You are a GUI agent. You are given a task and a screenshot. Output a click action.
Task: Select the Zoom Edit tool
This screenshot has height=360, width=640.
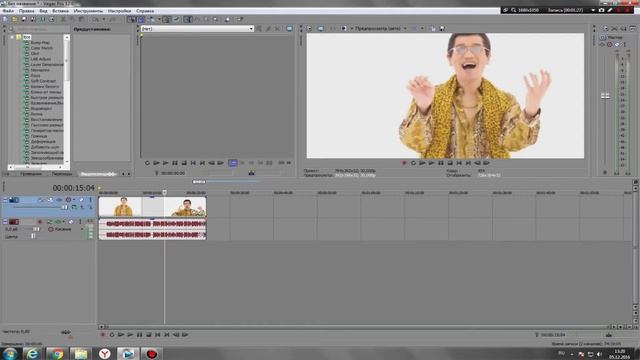coord(215,19)
